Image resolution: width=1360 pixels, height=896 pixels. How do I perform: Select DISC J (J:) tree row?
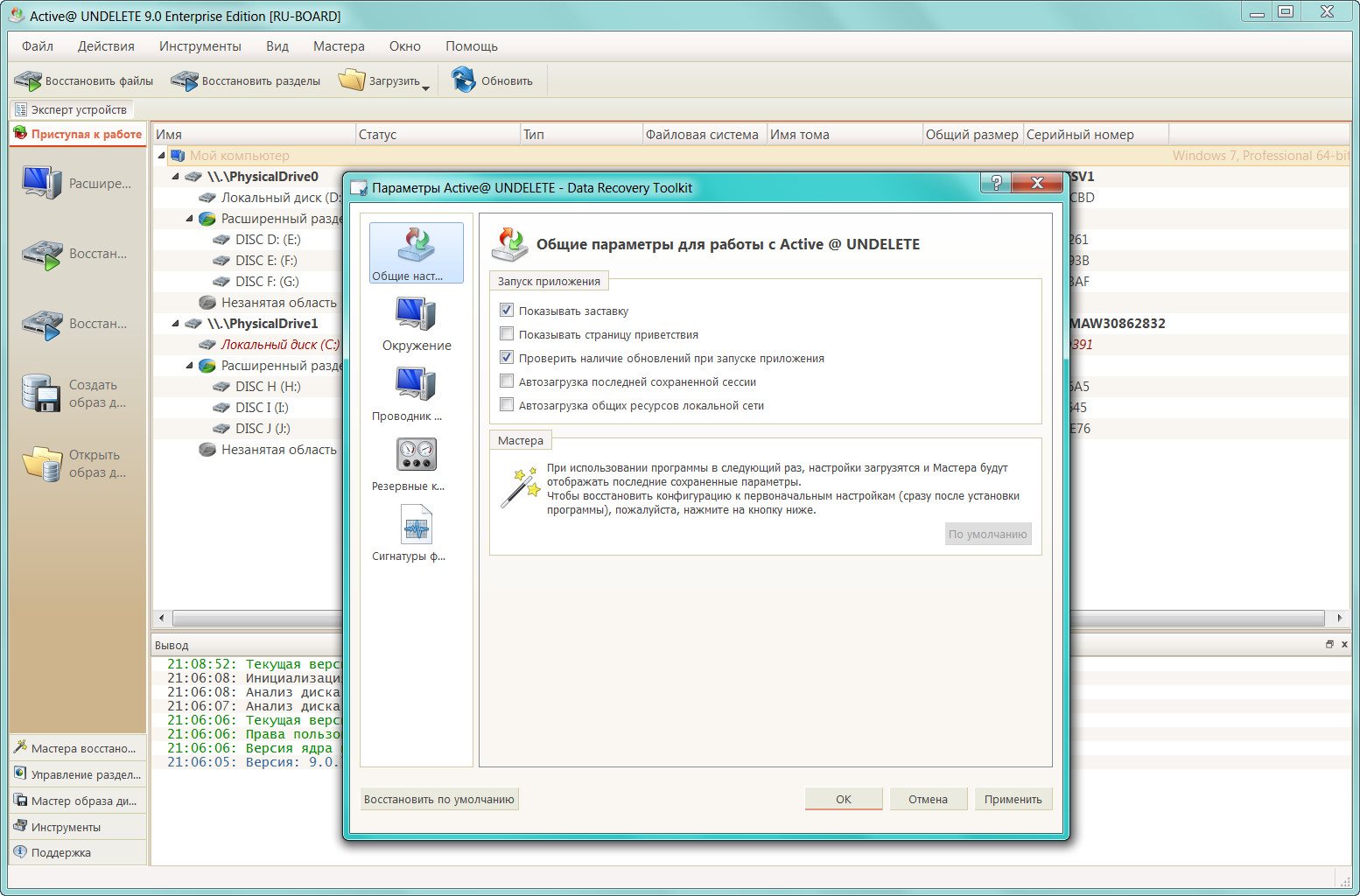[x=263, y=428]
